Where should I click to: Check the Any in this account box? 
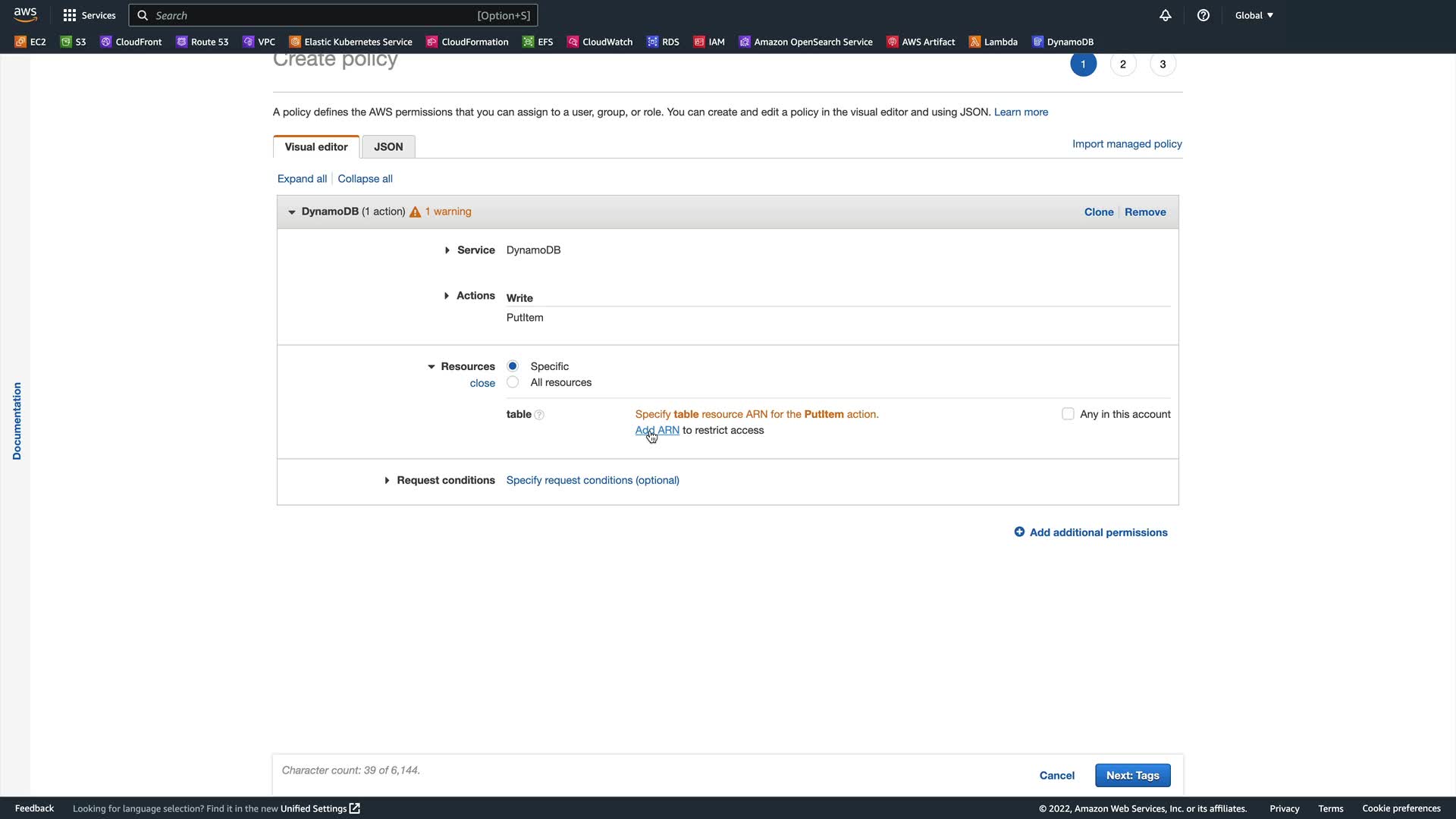[1068, 414]
